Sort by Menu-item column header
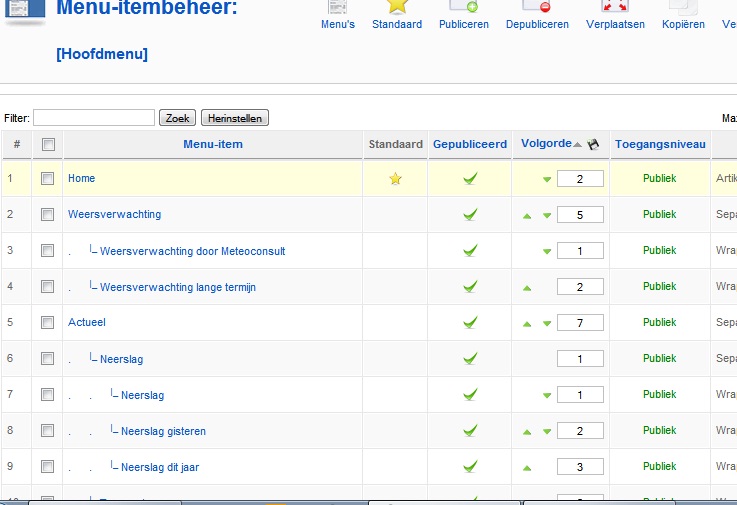Image resolution: width=737 pixels, height=505 pixels. pyautogui.click(x=213, y=144)
